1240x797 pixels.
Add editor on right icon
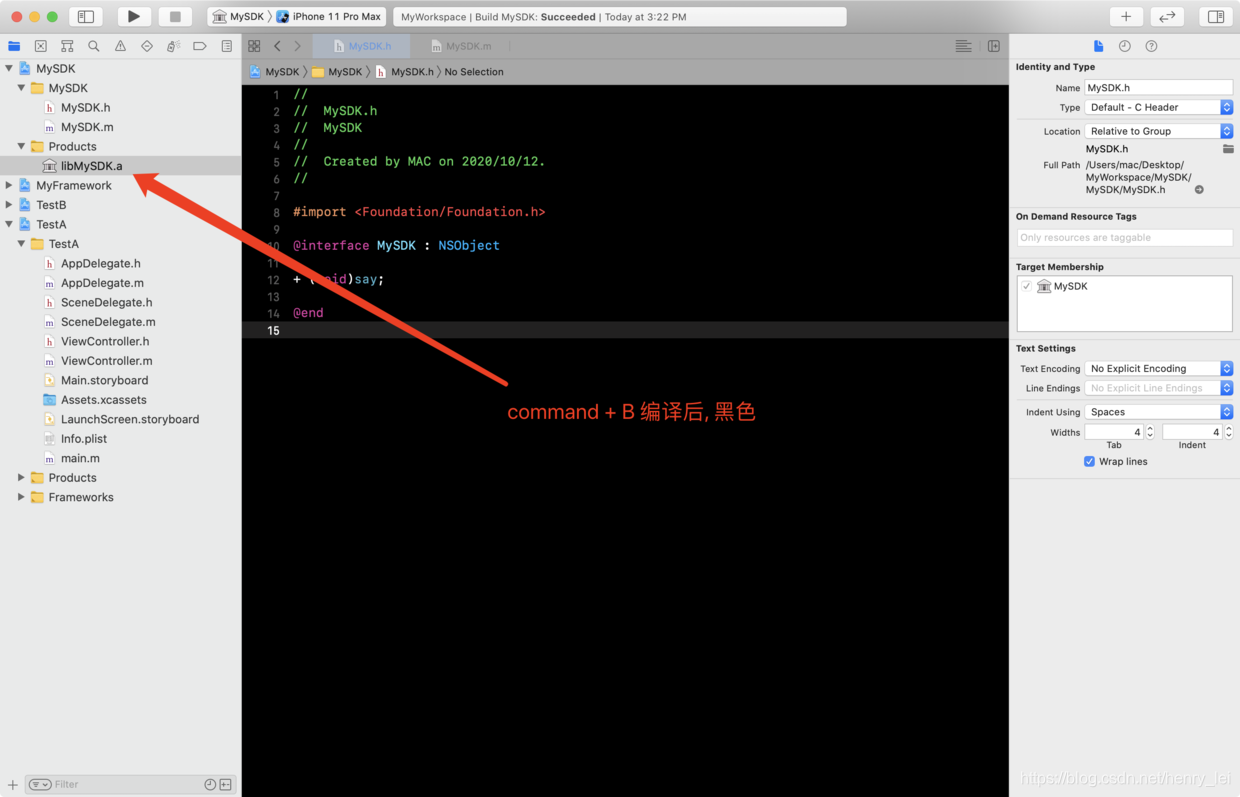(994, 46)
